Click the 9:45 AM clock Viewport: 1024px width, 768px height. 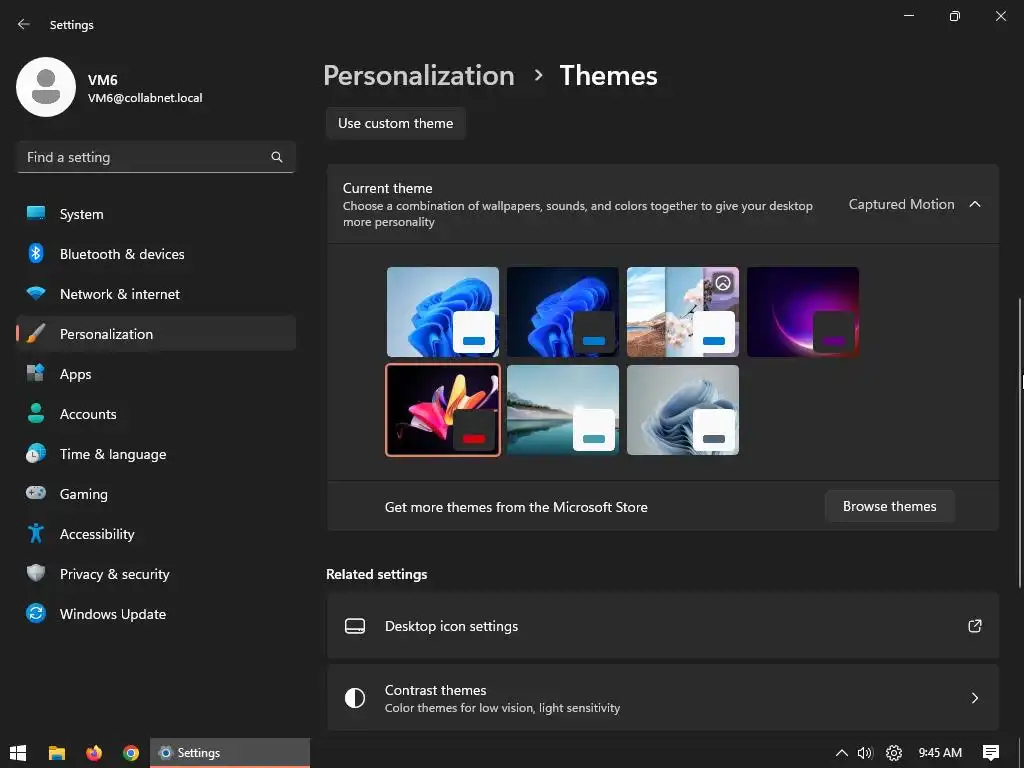click(x=940, y=753)
